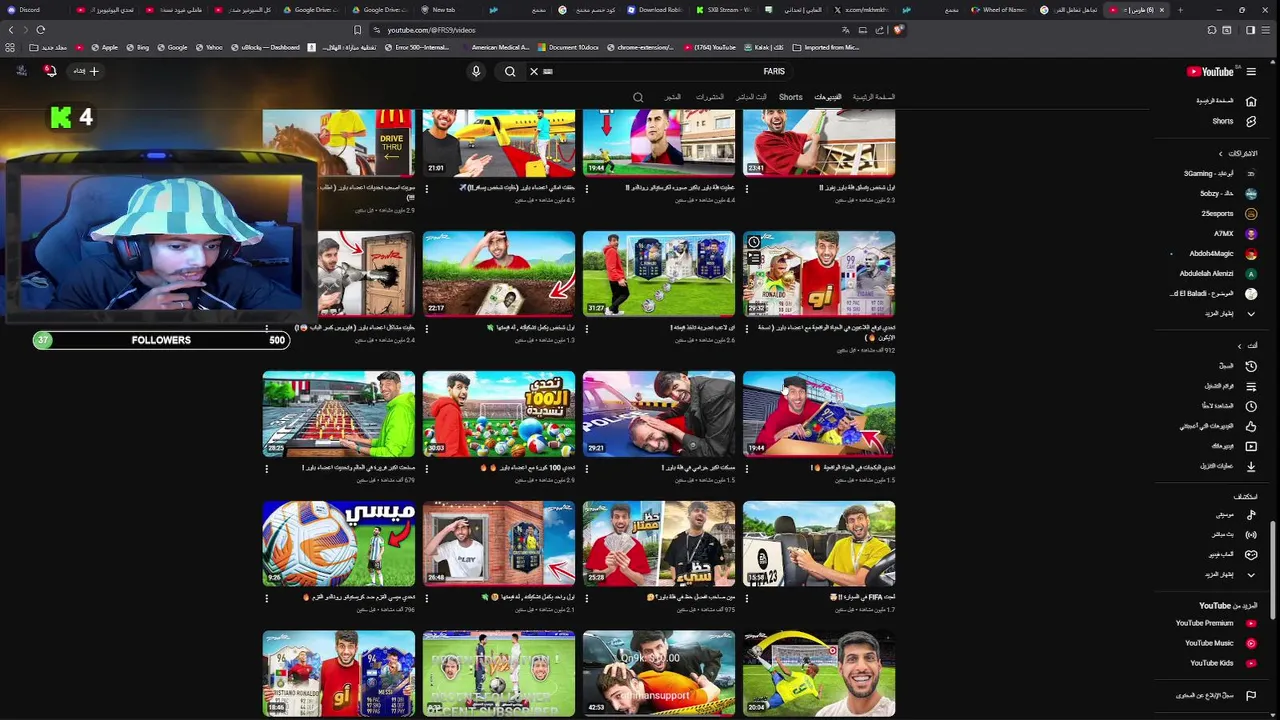Screen dimensions: 1280x720
Task: Switch to the Store channel tab
Action: (x=673, y=97)
